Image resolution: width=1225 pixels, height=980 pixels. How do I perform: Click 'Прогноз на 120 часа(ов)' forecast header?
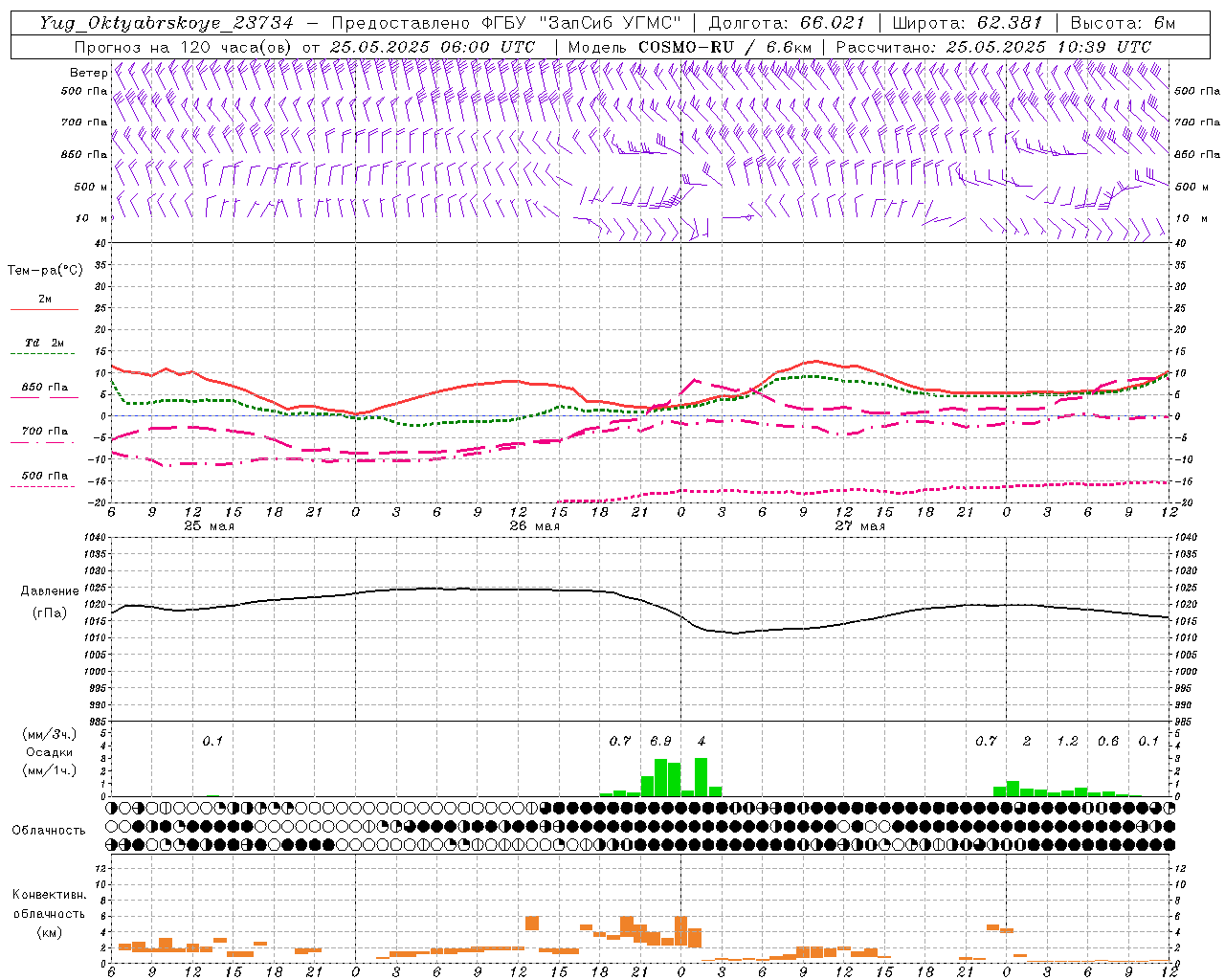186,47
